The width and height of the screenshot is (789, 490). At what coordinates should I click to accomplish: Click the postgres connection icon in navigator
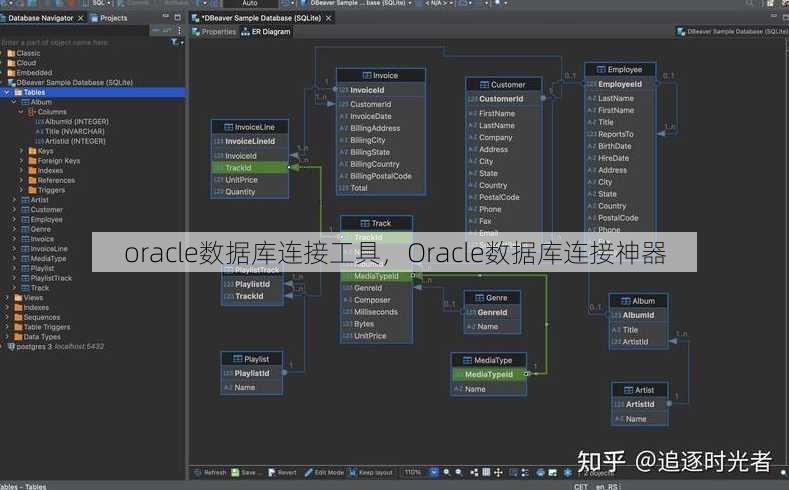(11, 347)
